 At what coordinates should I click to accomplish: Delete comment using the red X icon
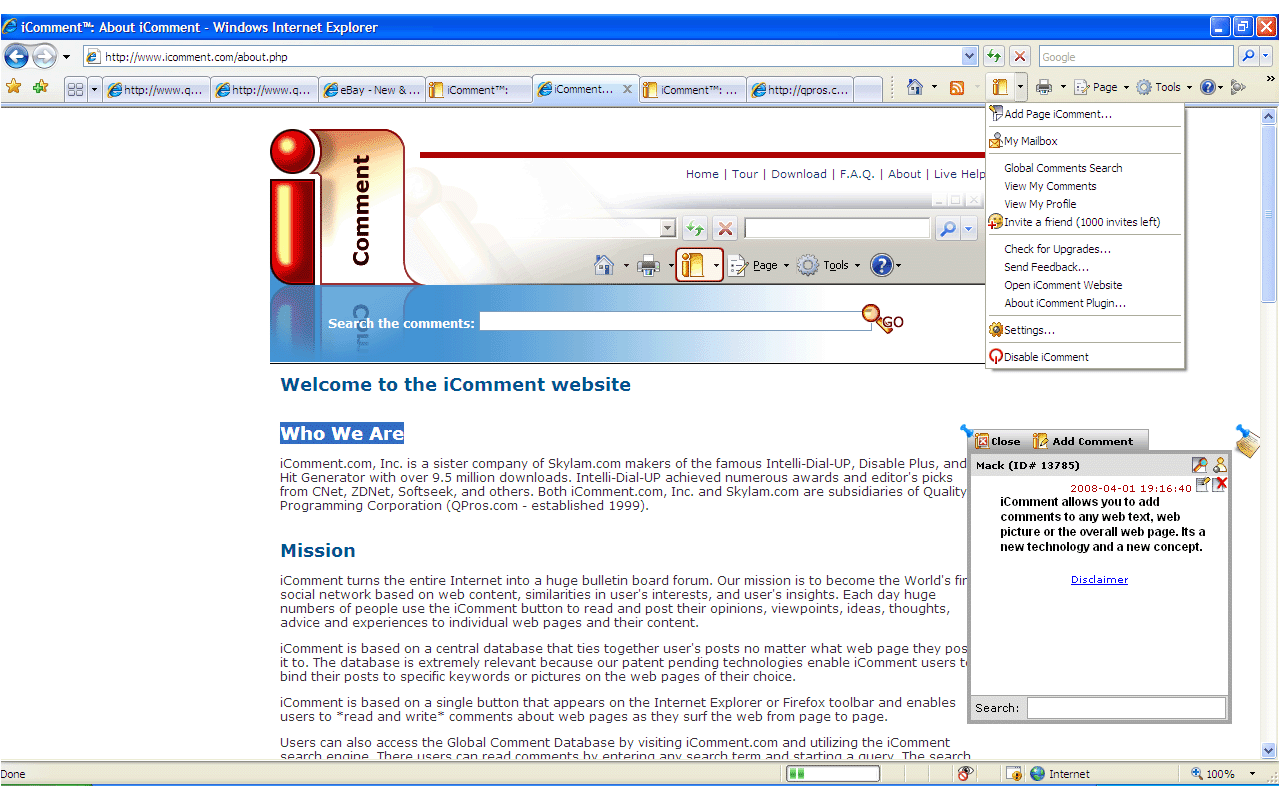click(1220, 484)
